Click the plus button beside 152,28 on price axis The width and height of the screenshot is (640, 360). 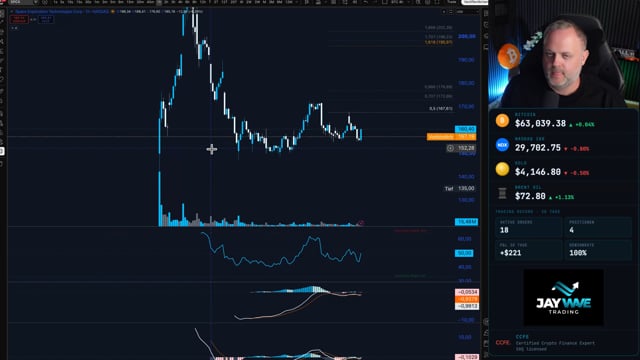click(x=450, y=148)
